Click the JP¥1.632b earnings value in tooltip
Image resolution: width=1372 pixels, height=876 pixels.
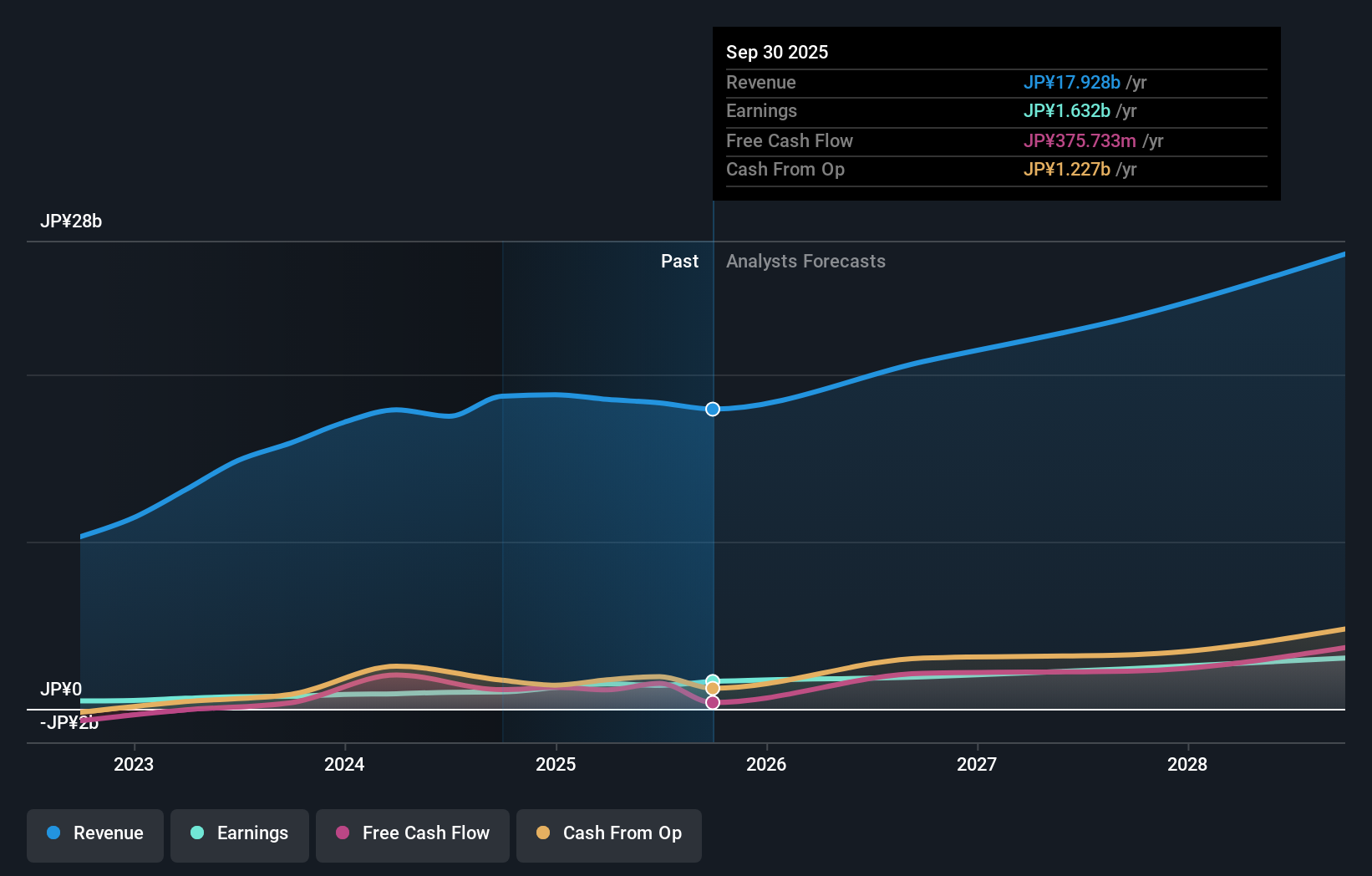pos(1067,110)
